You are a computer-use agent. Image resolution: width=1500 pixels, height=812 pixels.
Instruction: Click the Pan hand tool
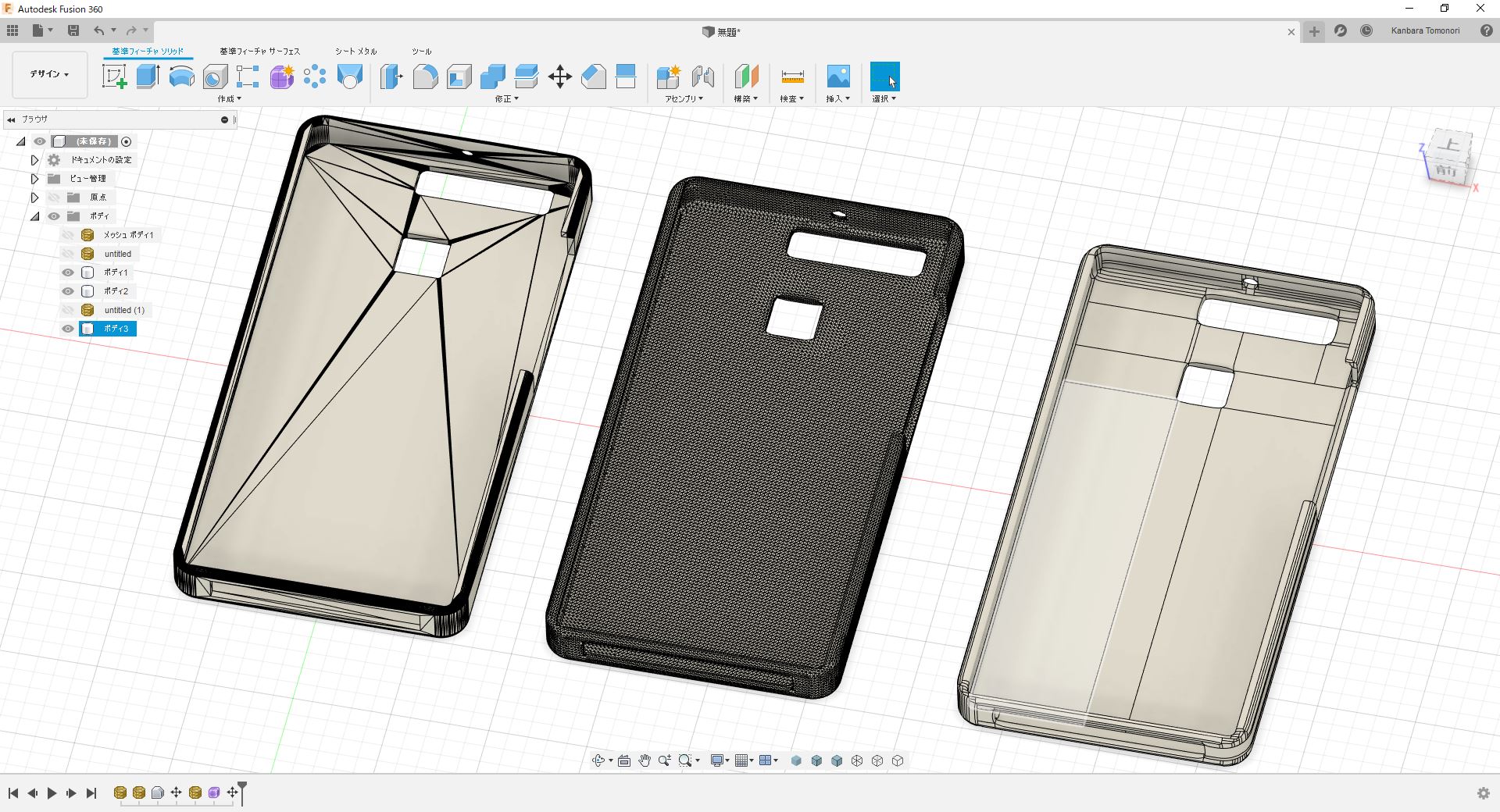point(645,760)
